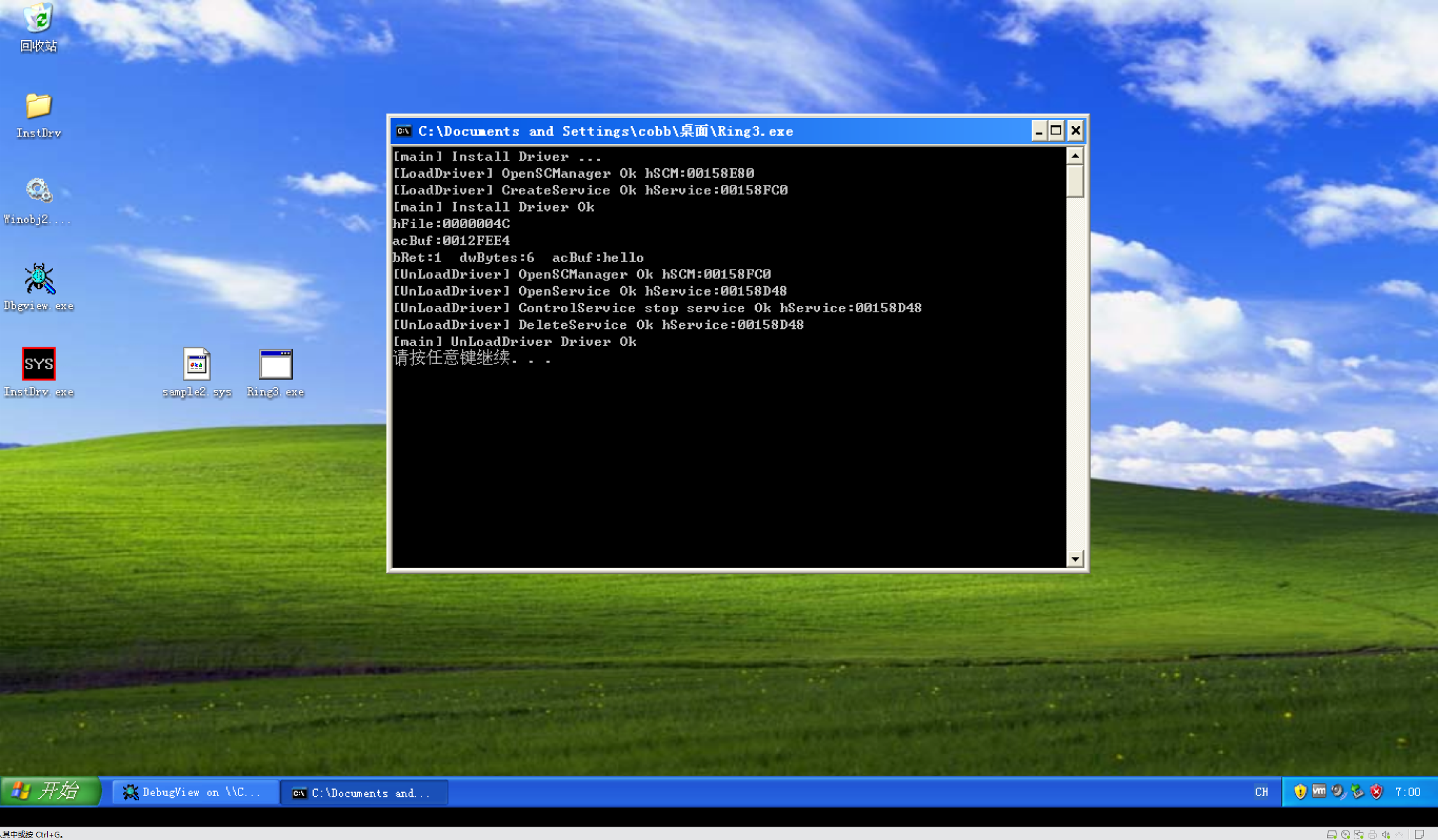Select the Dbgview.exe bug icon
Image resolution: width=1438 pixels, height=840 pixels.
point(38,279)
